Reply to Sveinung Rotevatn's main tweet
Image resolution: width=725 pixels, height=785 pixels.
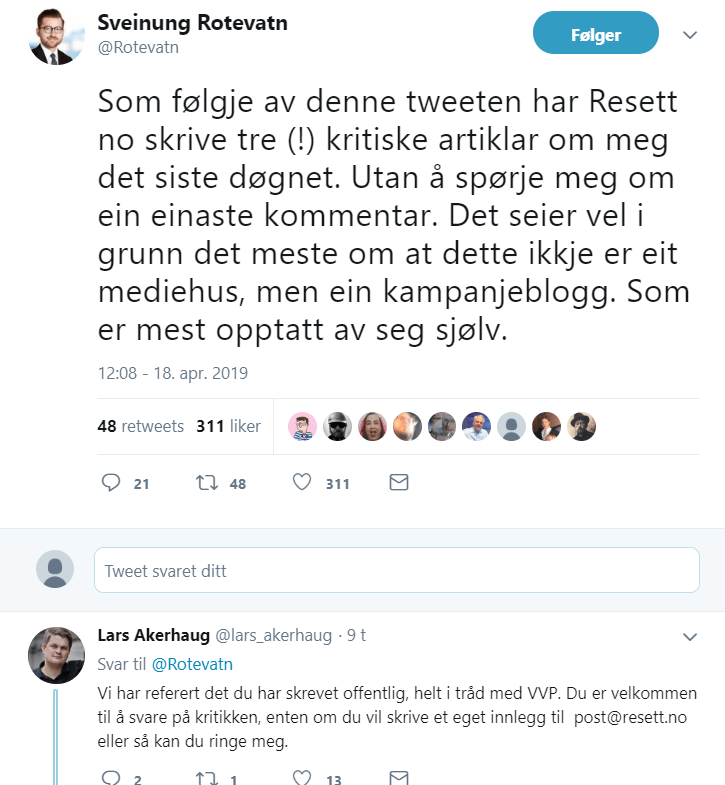(x=112, y=483)
